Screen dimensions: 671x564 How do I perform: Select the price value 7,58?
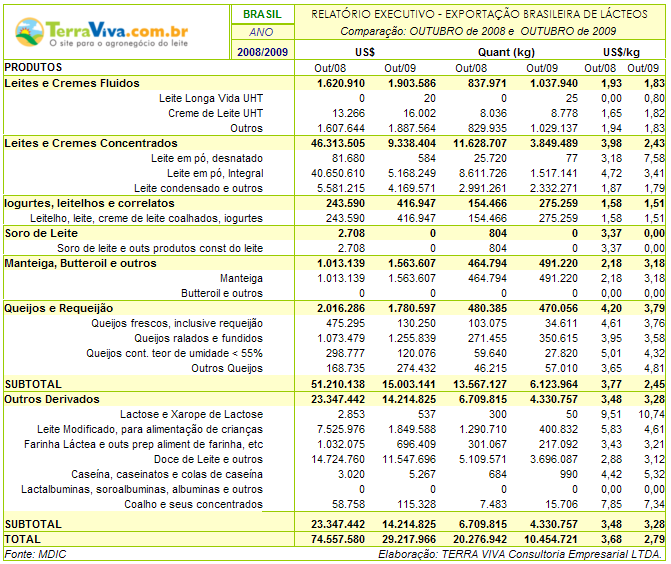click(654, 158)
